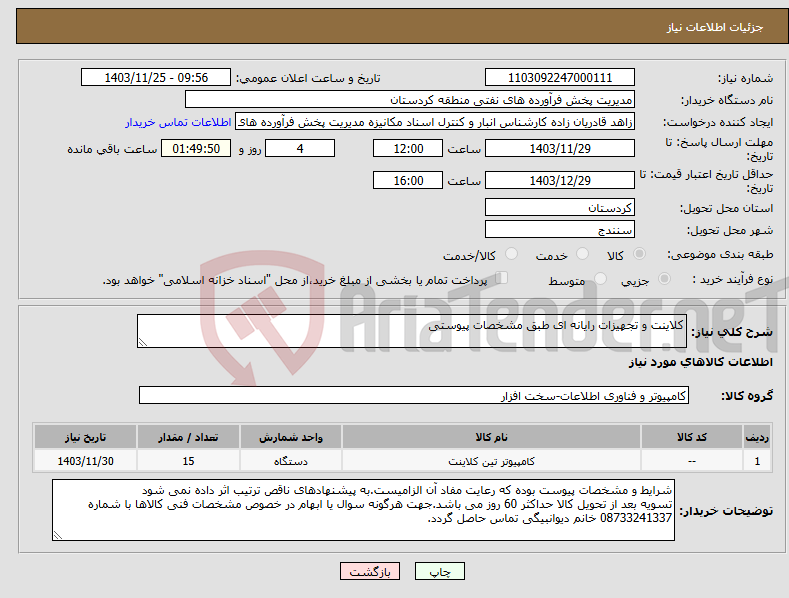Click the row number cell 1
The height and width of the screenshot is (598, 789).
(x=757, y=461)
